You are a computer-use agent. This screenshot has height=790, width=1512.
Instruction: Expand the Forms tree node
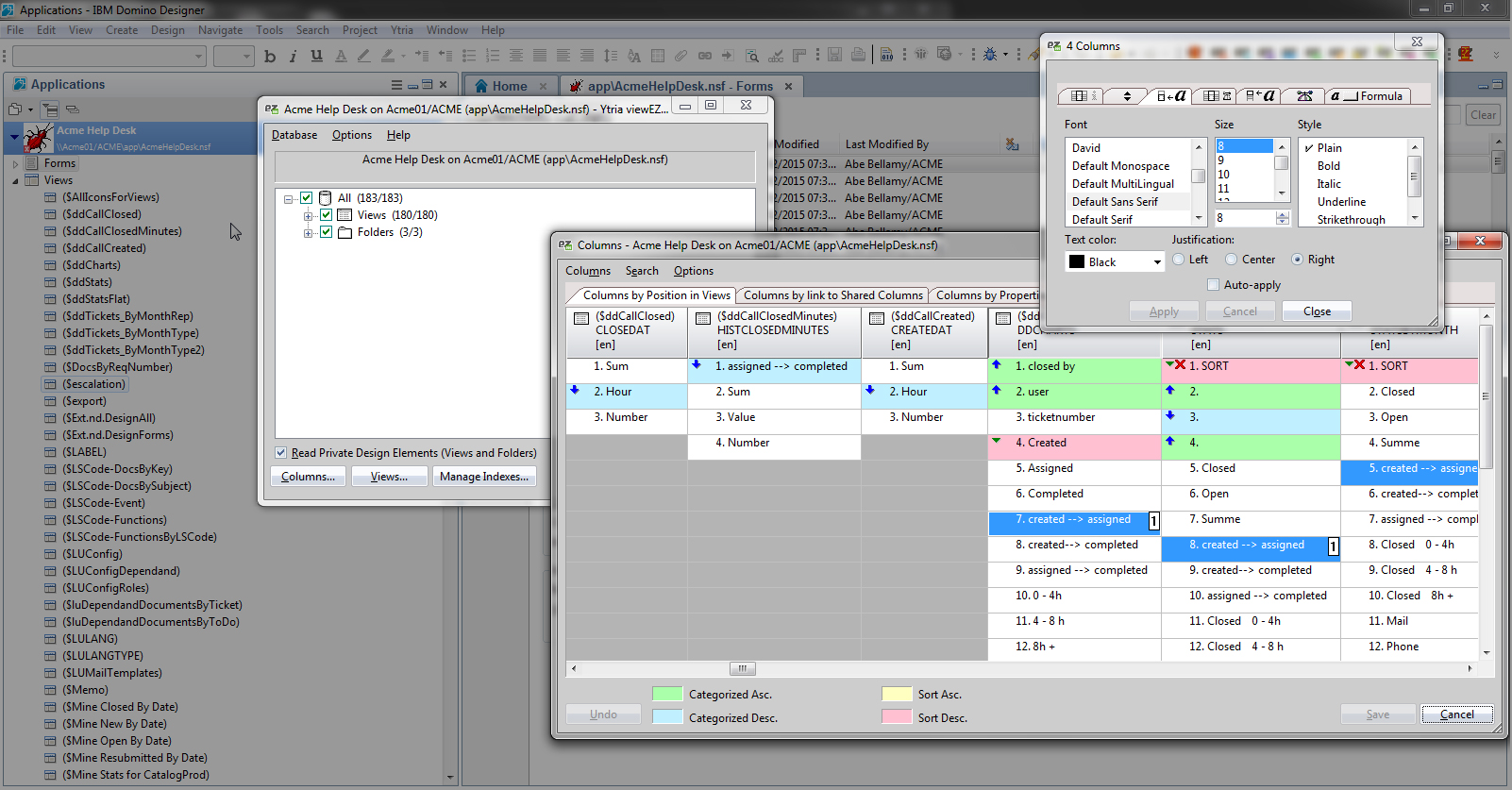[x=15, y=164]
